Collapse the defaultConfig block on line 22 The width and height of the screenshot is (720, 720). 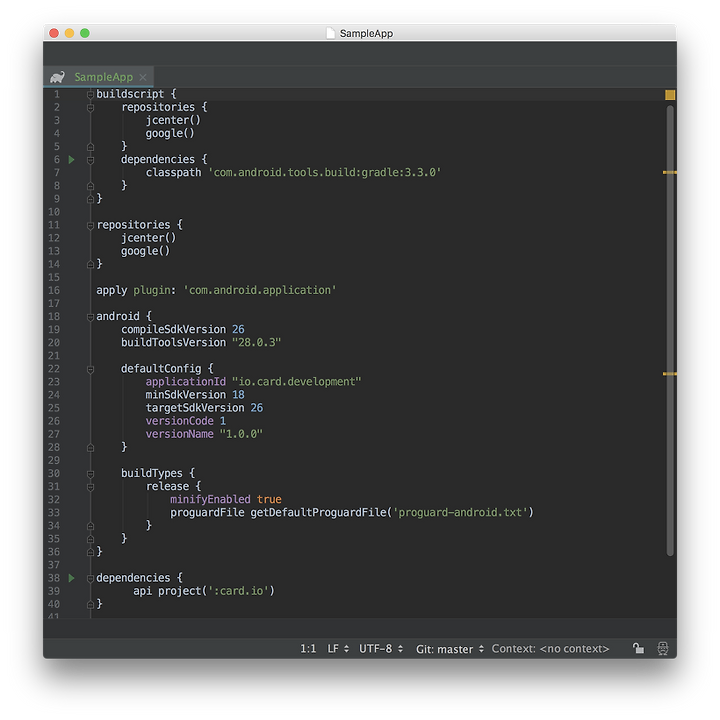(x=90, y=369)
